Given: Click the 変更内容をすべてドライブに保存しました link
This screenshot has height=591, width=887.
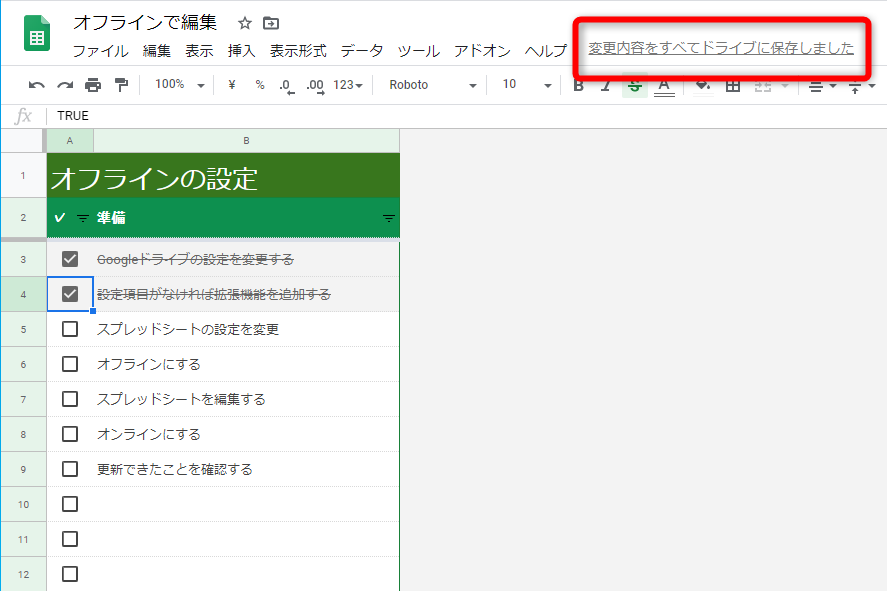Looking at the screenshot, I should (x=721, y=47).
